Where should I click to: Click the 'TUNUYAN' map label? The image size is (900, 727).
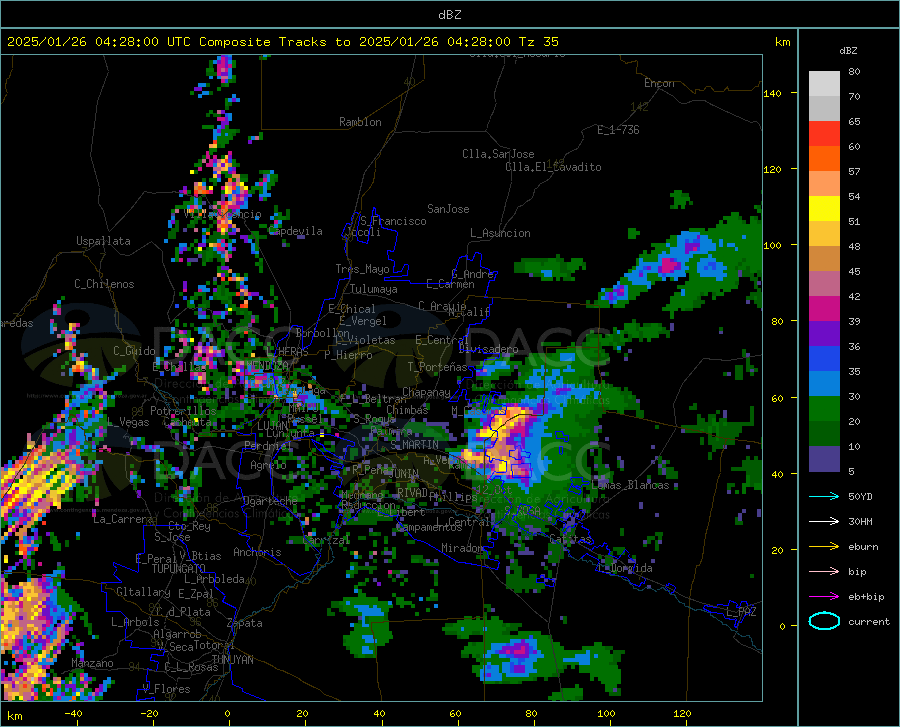click(232, 659)
